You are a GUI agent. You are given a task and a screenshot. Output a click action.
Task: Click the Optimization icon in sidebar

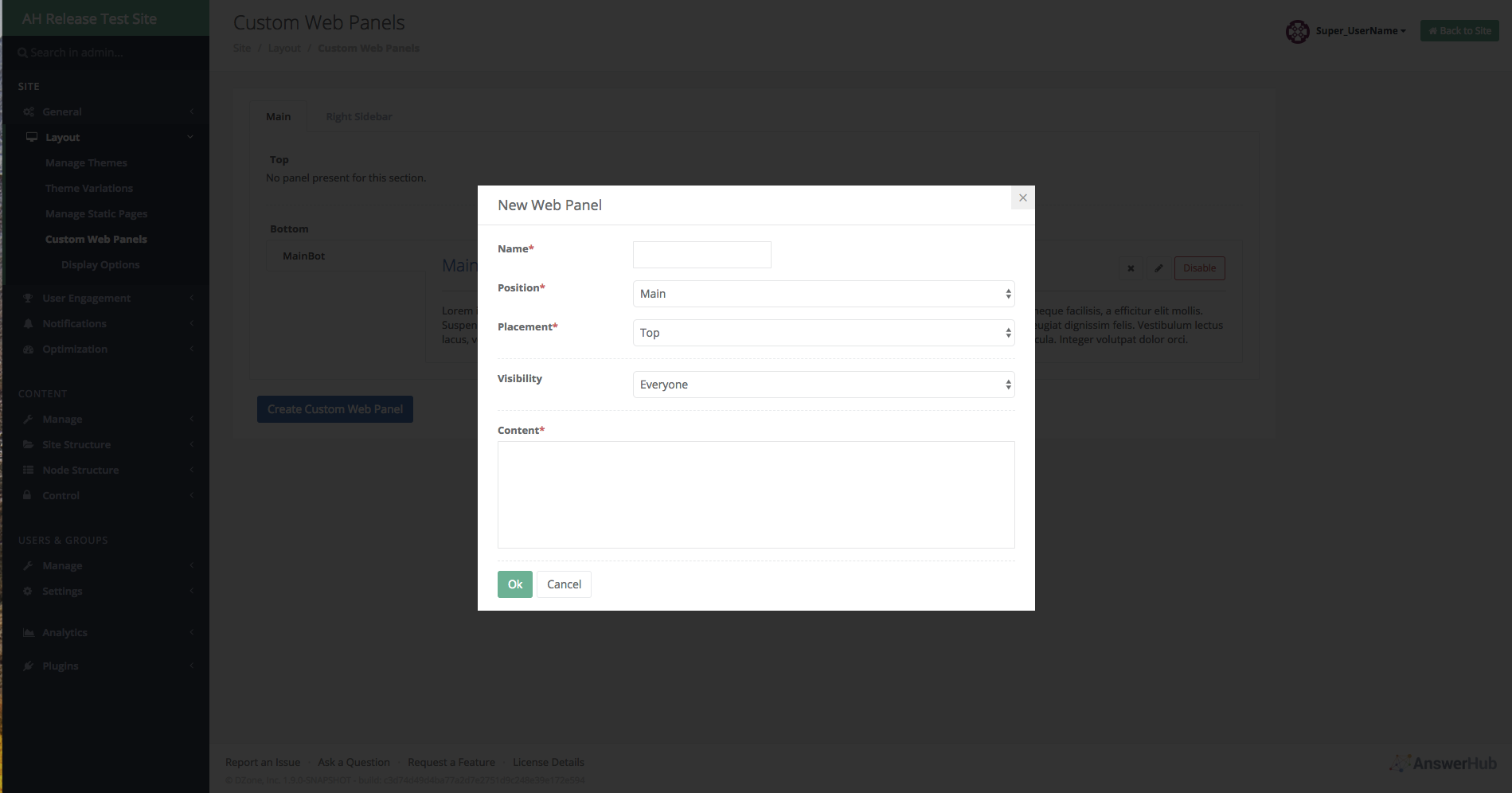[28, 350]
